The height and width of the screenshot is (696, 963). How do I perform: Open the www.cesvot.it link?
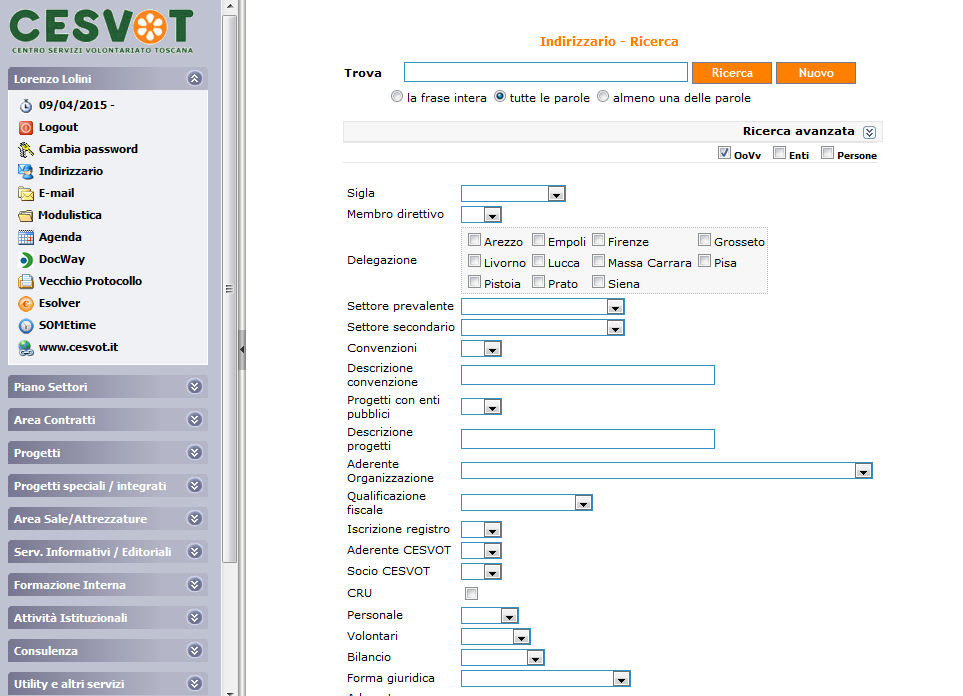(x=79, y=347)
